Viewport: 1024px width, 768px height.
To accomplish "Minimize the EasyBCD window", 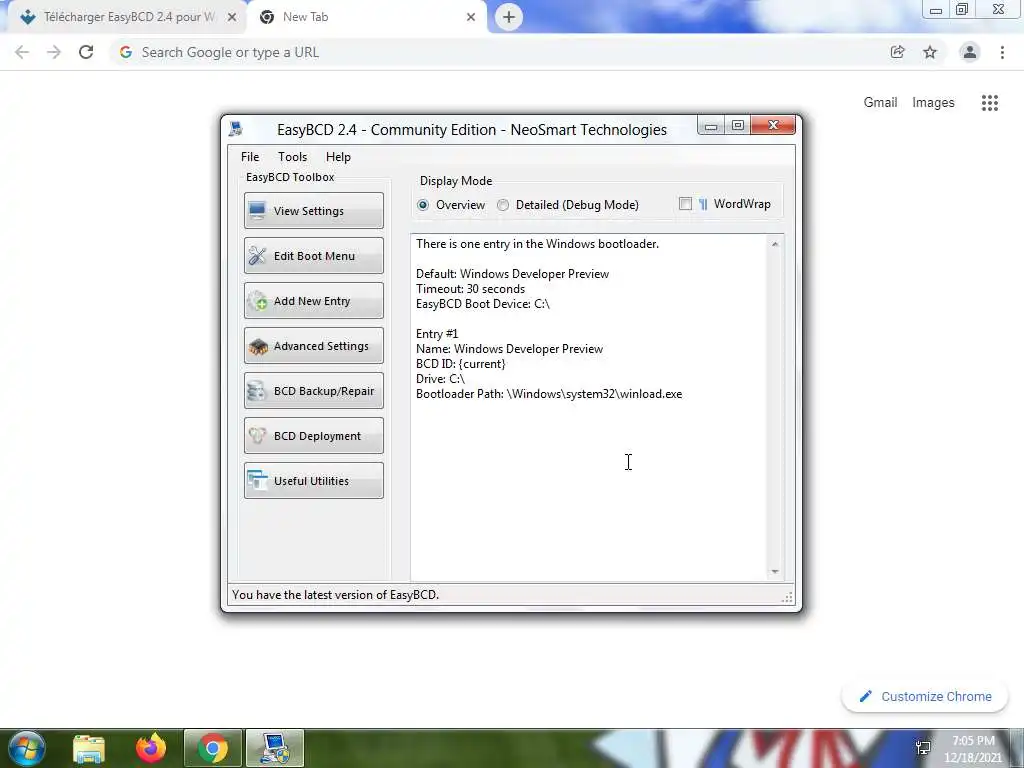I will (711, 125).
